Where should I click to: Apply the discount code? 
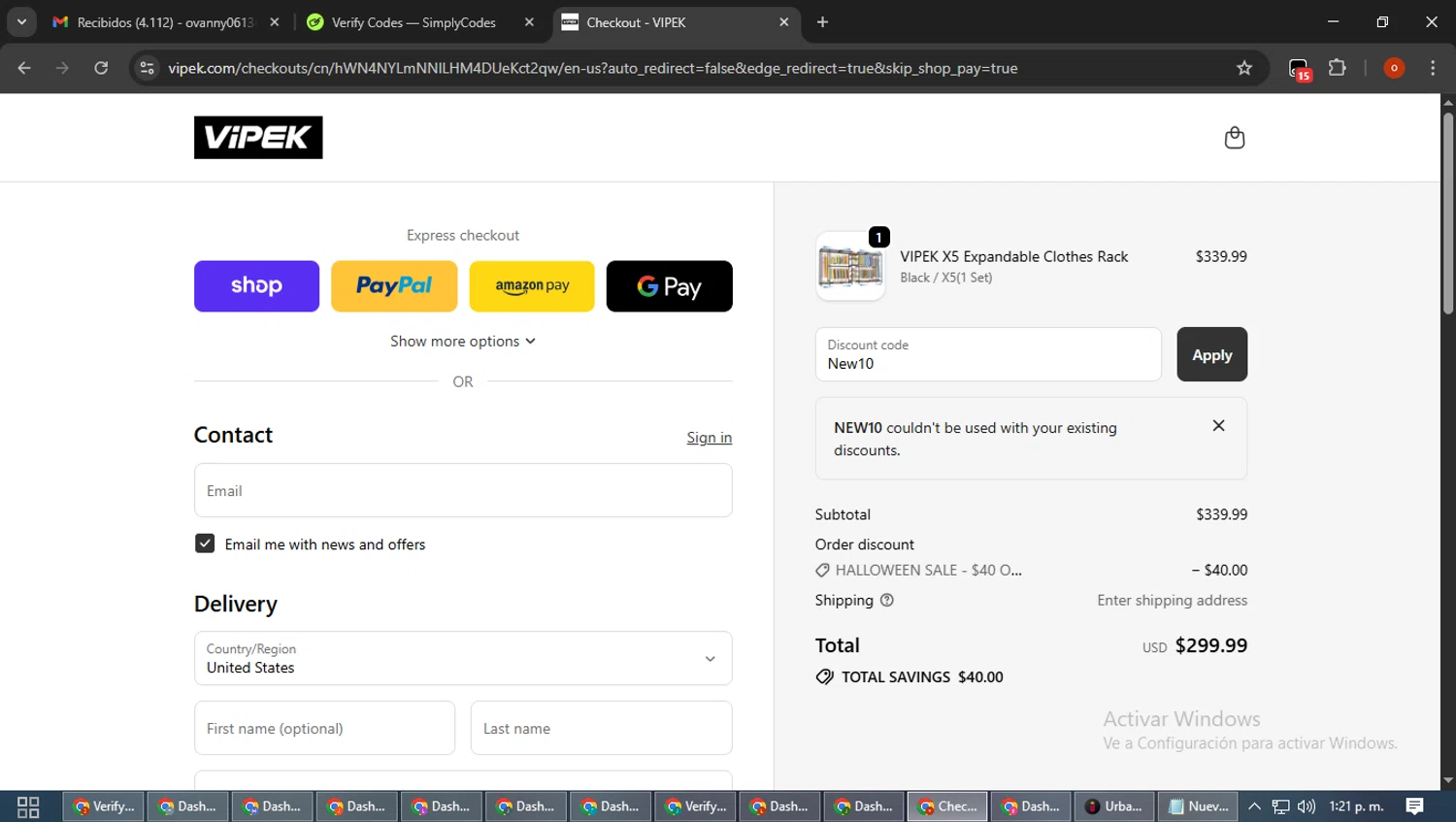pyautogui.click(x=1212, y=354)
